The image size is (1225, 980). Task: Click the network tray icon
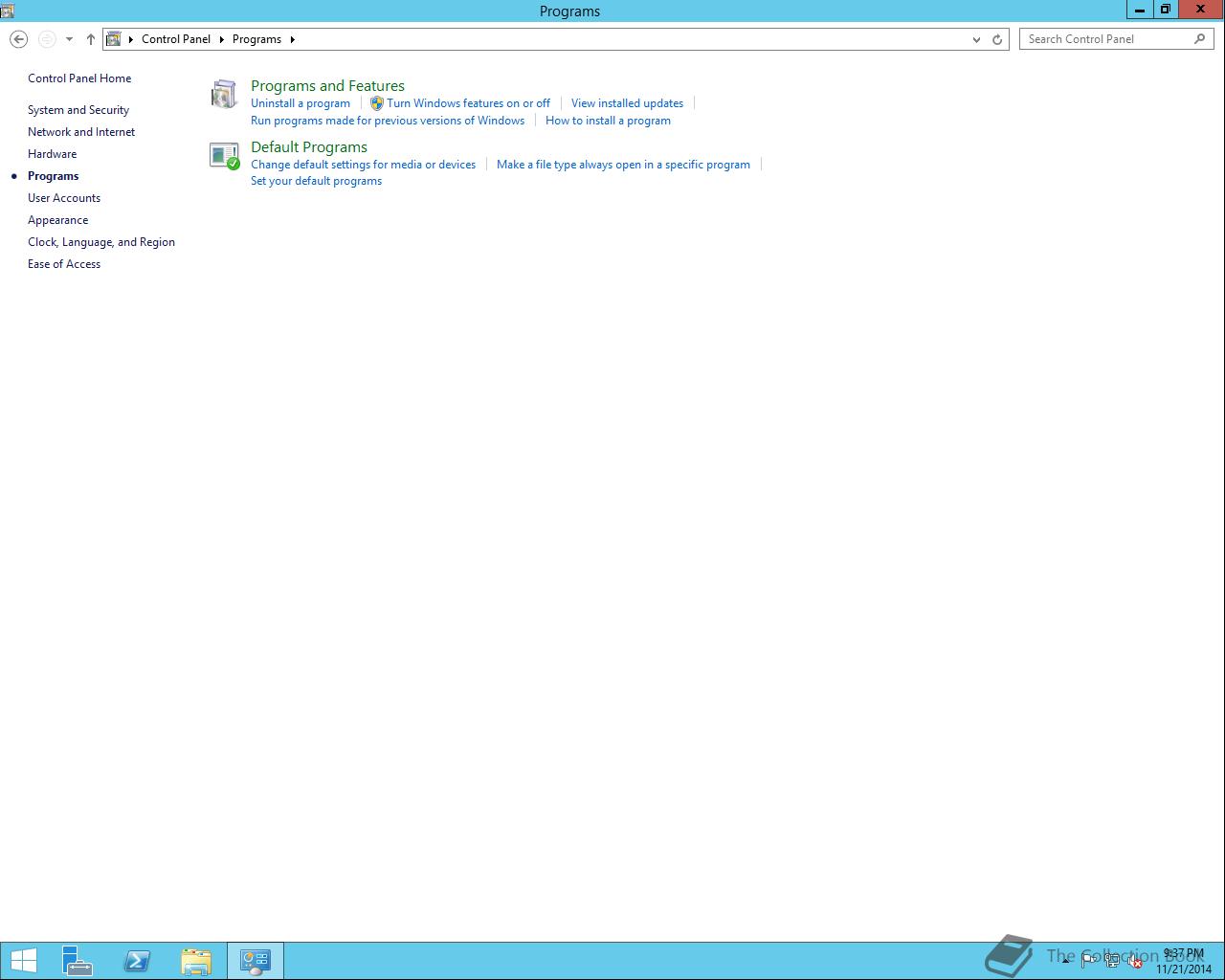[1112, 962]
